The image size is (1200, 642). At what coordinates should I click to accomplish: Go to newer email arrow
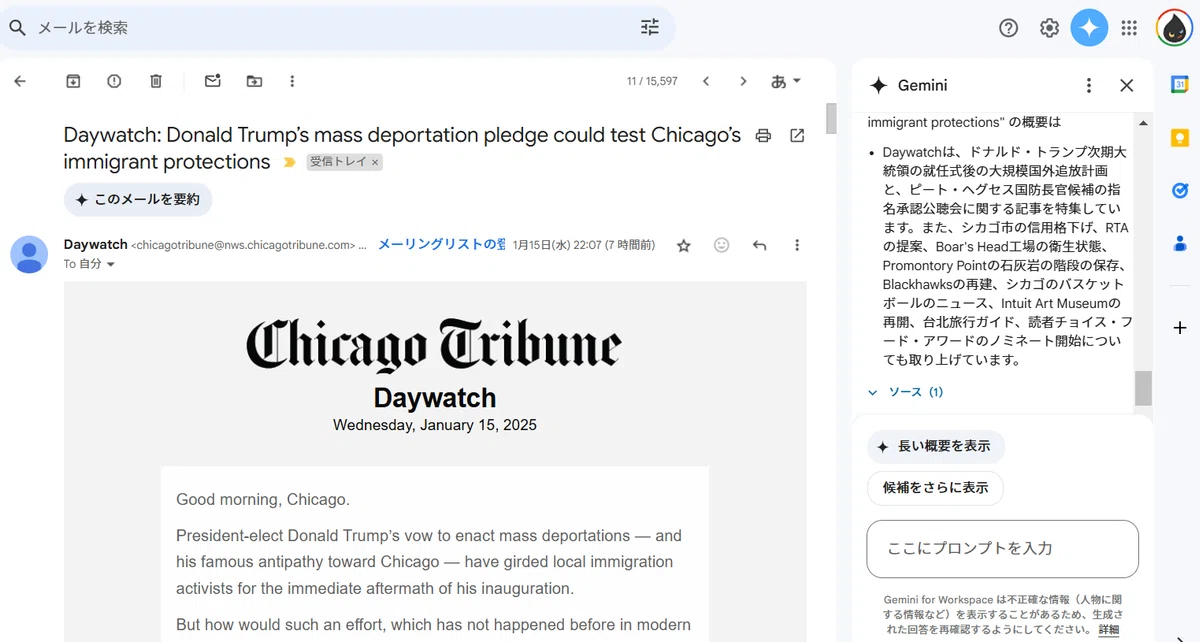[x=706, y=81]
